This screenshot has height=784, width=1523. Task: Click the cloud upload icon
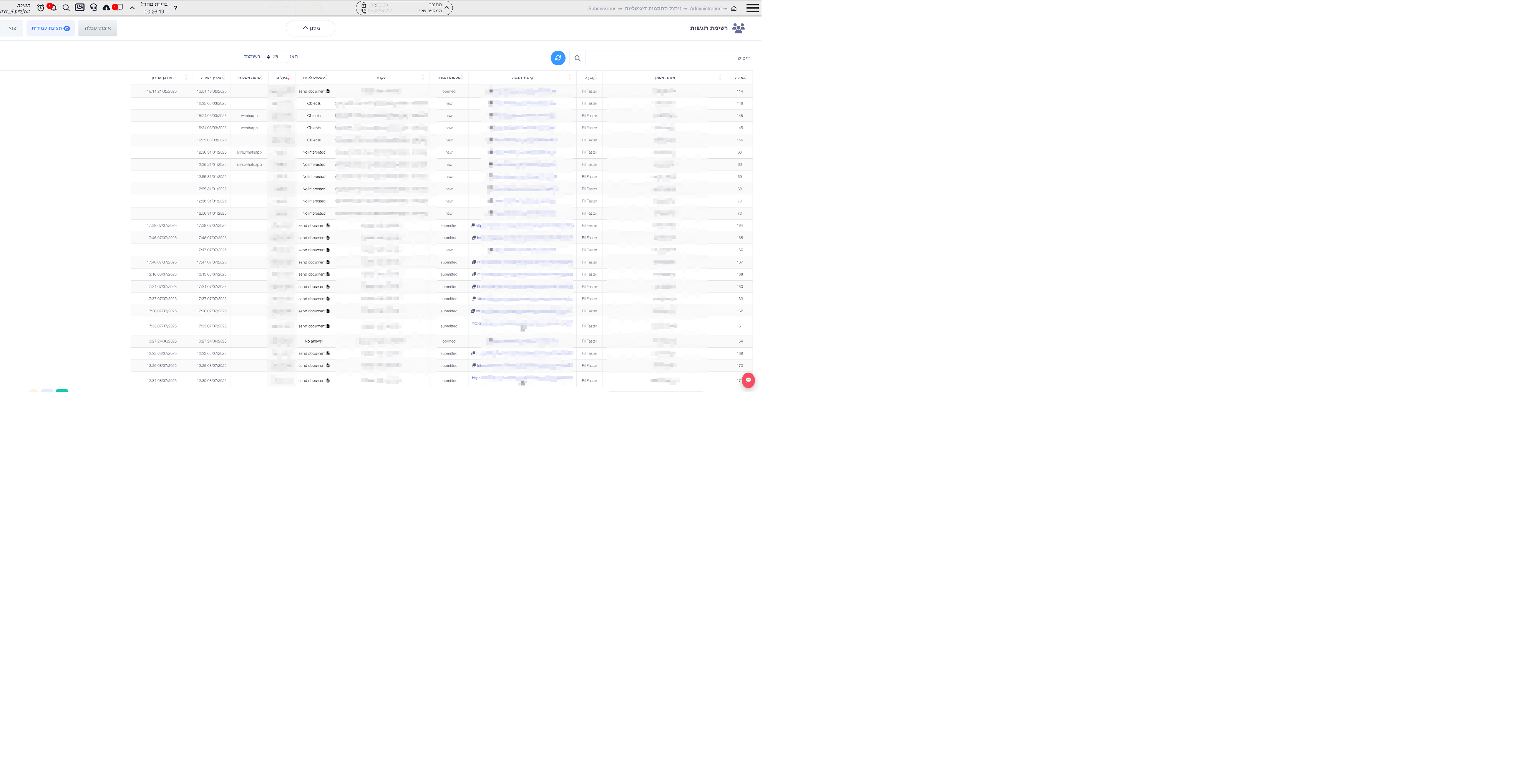[x=106, y=8]
